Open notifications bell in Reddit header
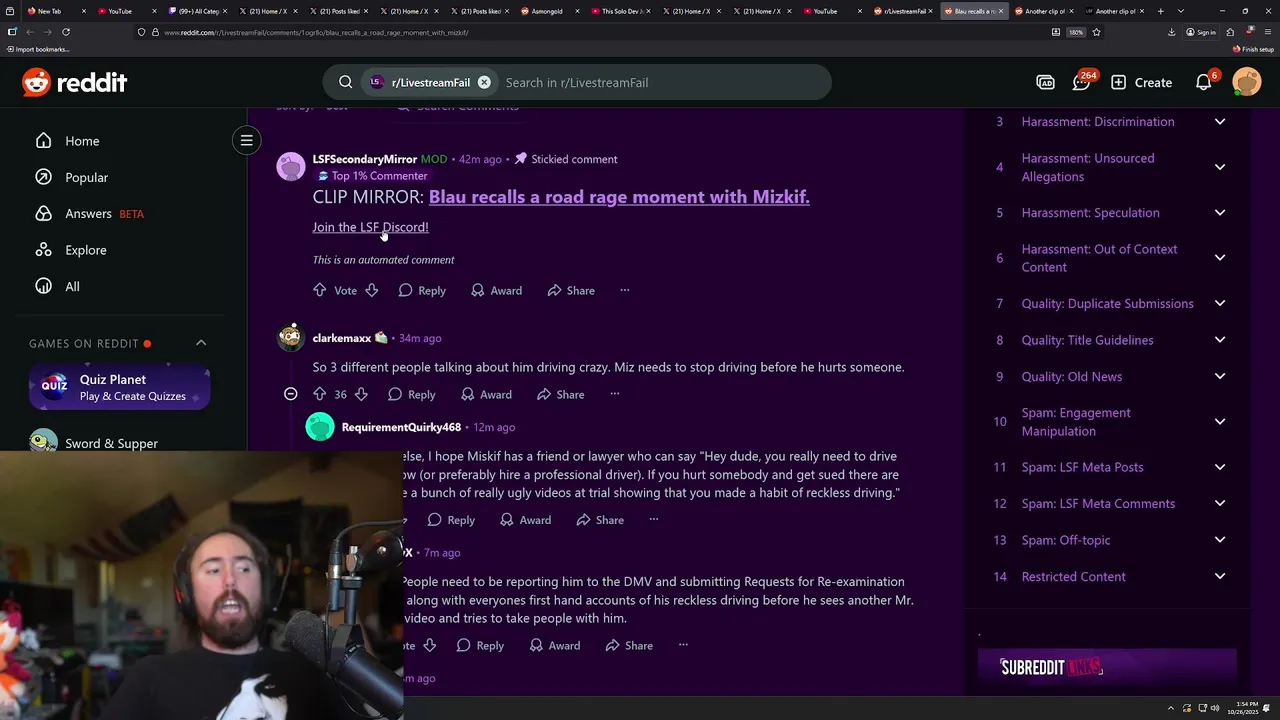The height and width of the screenshot is (720, 1280). point(1204,82)
